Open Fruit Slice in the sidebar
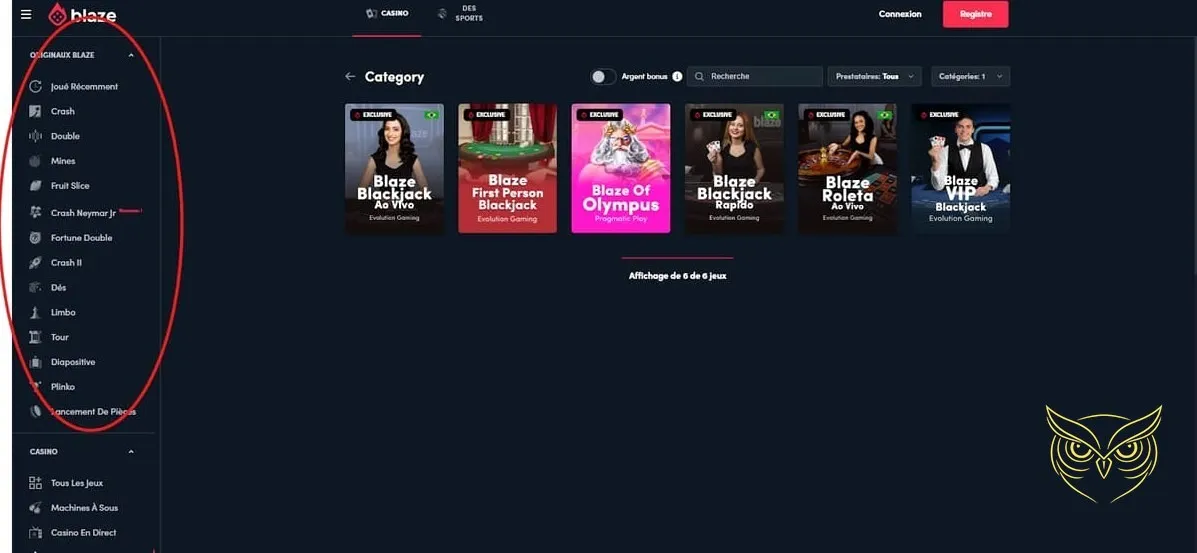The image size is (1197, 553). click(70, 186)
